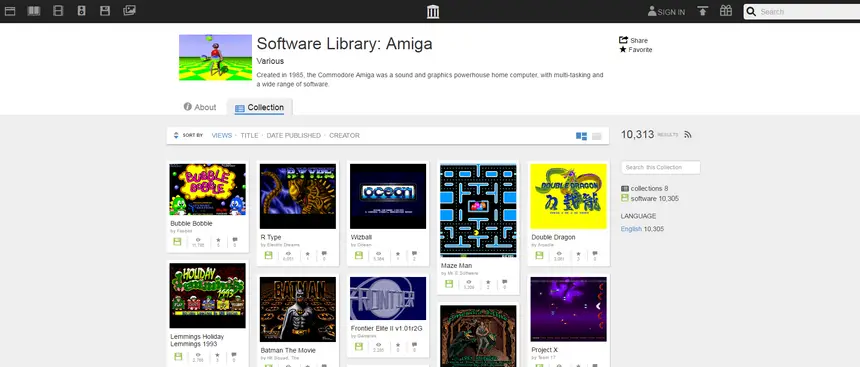Open Bubble Bobble thumbnail

click(207, 189)
